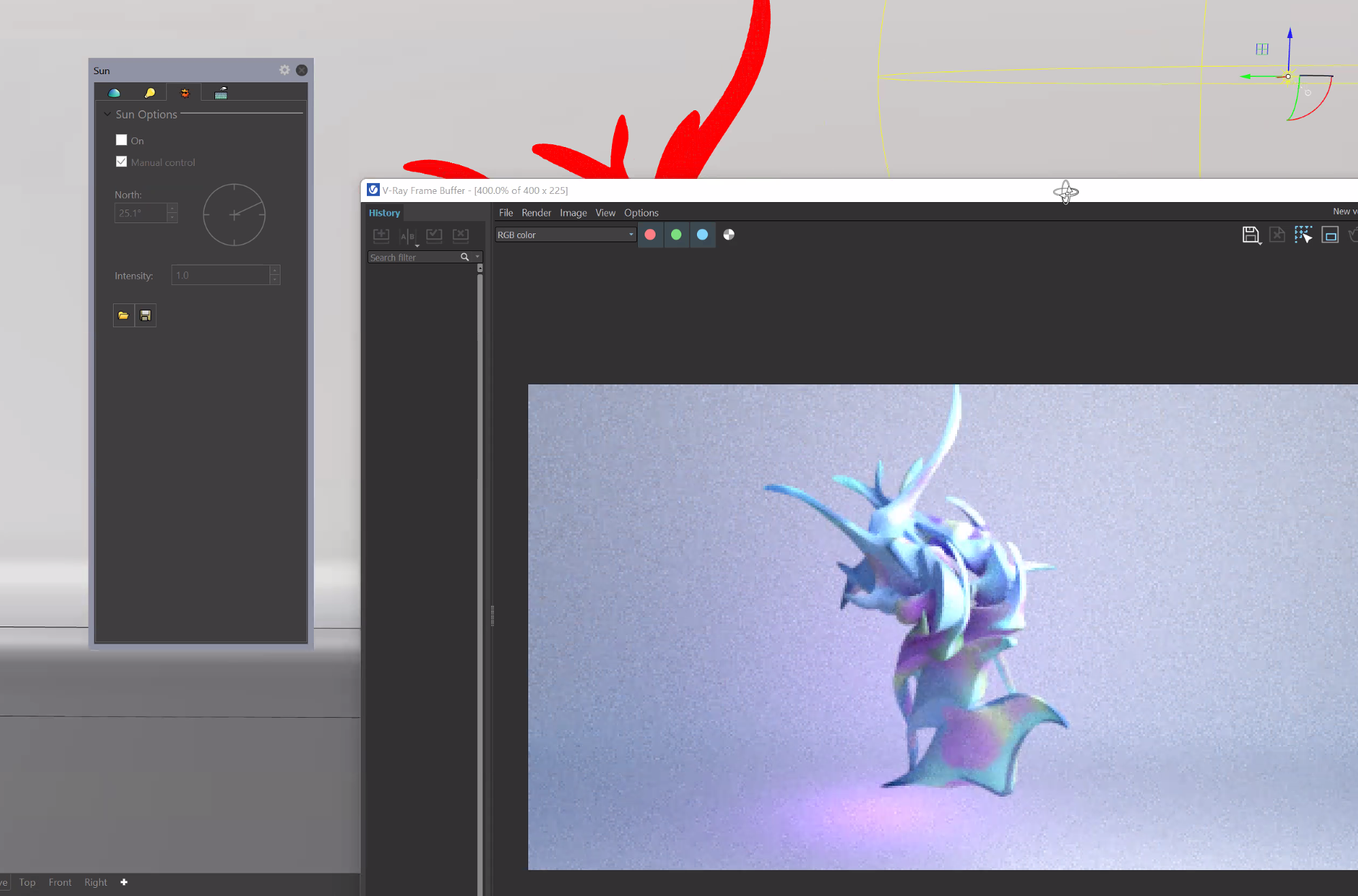1358x896 pixels.
Task: Save sun settings with floppy icon
Action: [145, 315]
